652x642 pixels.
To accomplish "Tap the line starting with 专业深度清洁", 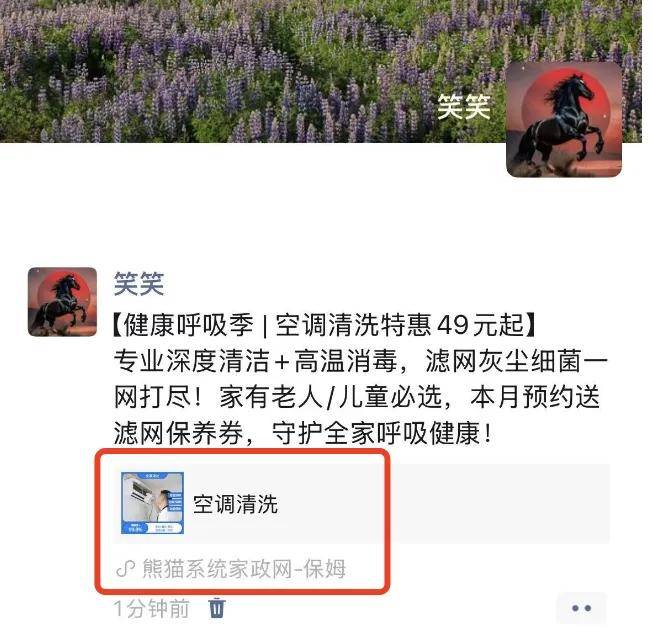I will click(x=361, y=361).
